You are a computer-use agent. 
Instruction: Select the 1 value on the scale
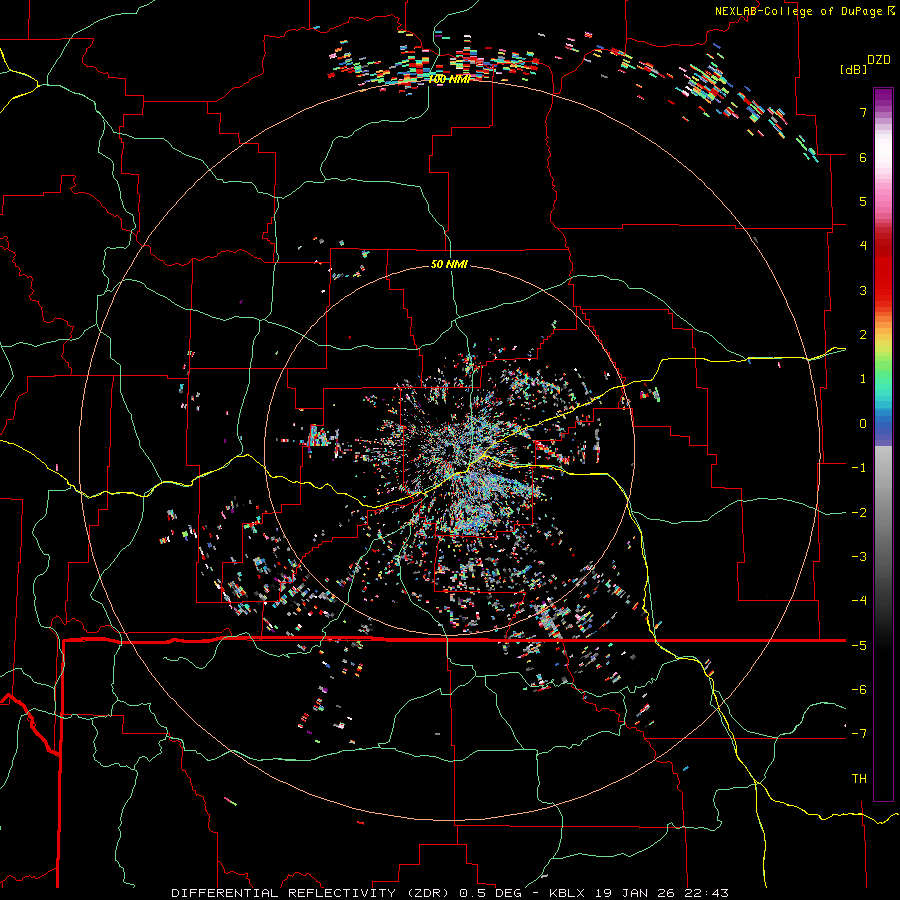point(863,379)
